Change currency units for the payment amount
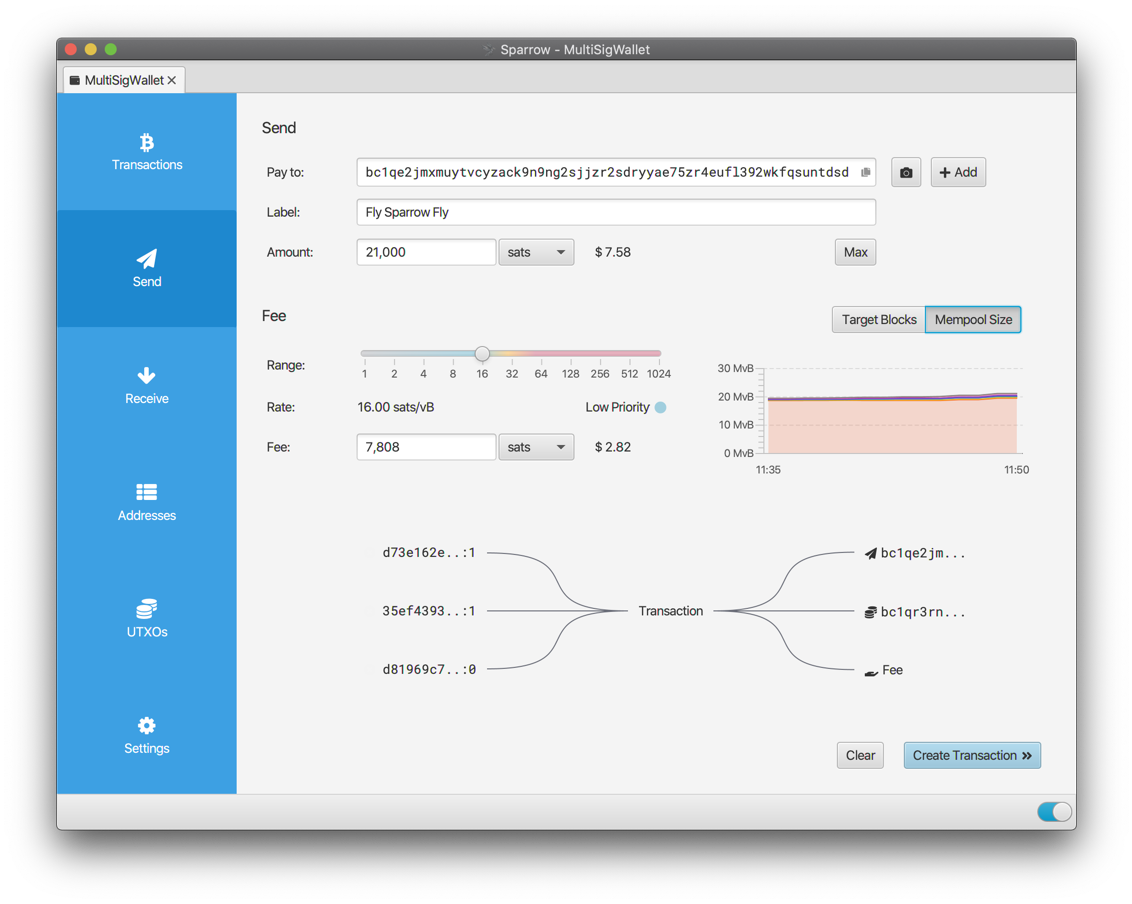 [536, 251]
